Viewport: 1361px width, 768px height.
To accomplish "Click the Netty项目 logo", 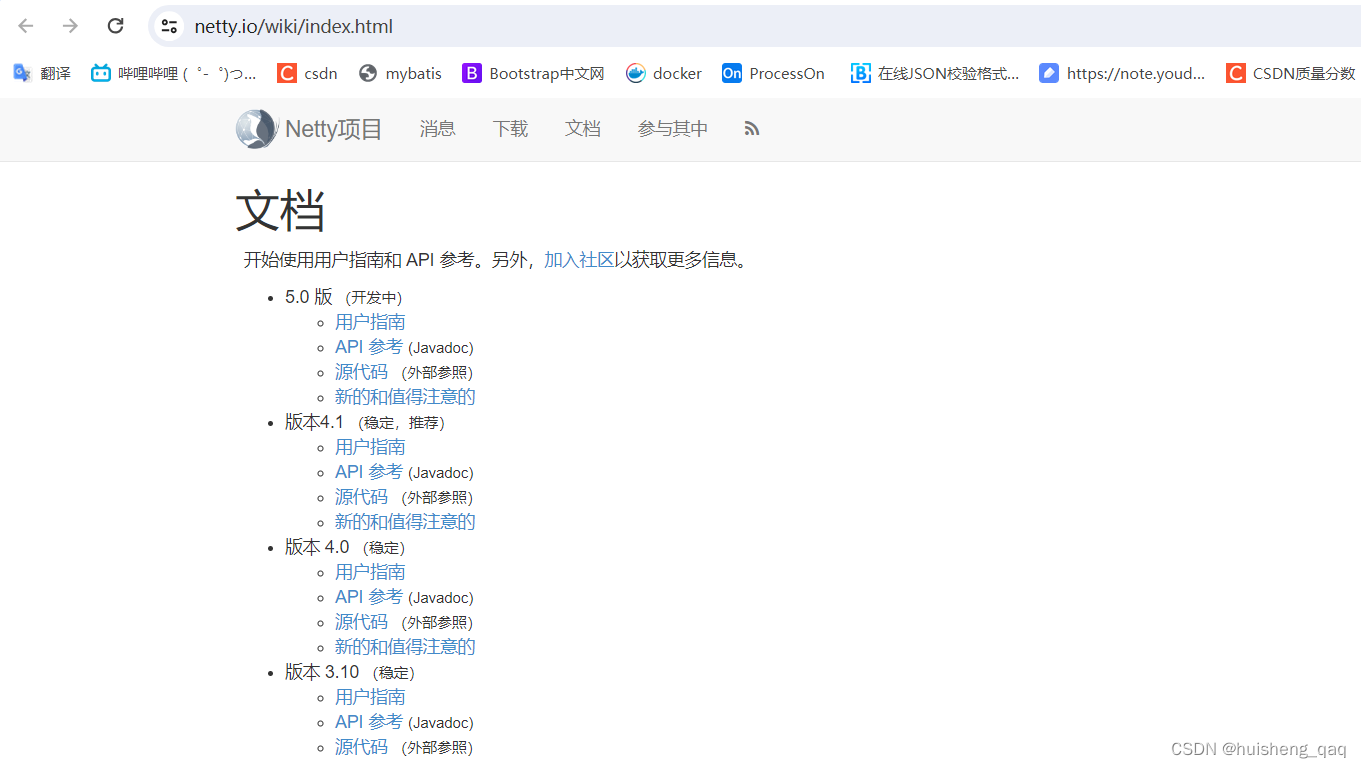I will tap(309, 129).
